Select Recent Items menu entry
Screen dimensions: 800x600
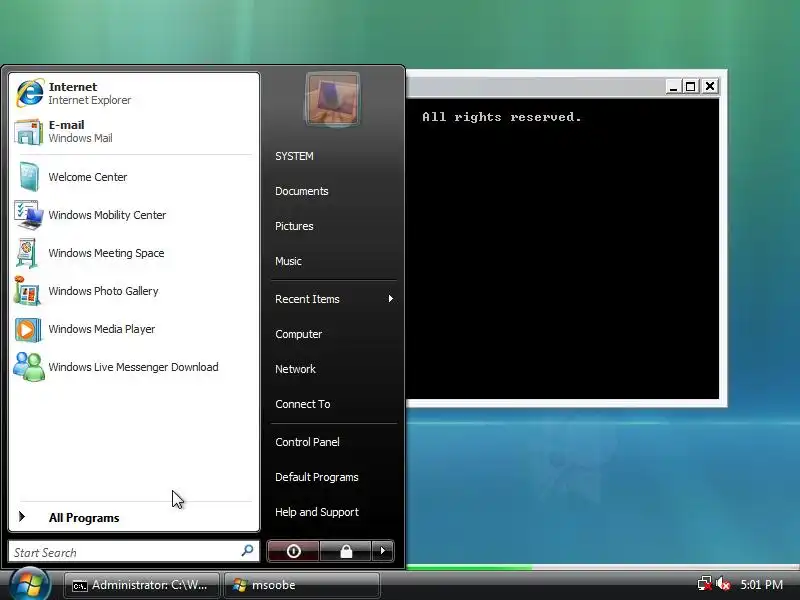pos(307,299)
